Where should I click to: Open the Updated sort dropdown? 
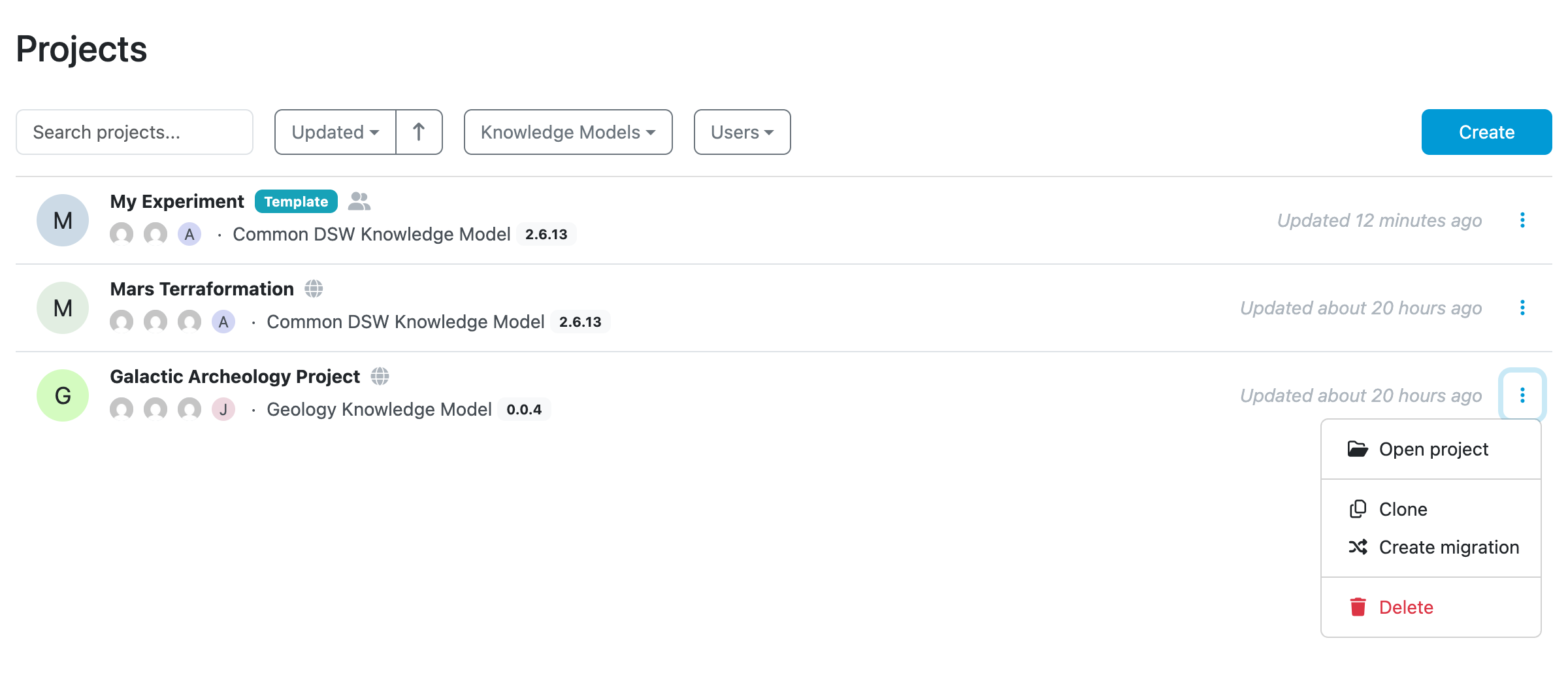coord(335,132)
